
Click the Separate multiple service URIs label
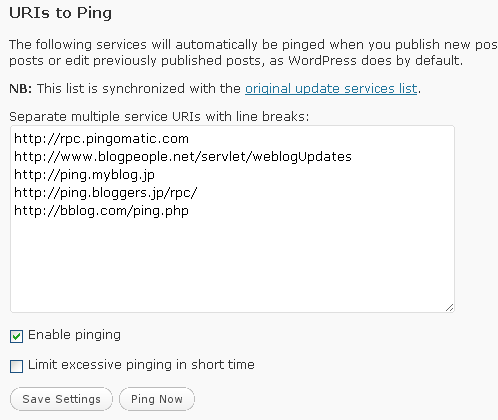[x=159, y=117]
